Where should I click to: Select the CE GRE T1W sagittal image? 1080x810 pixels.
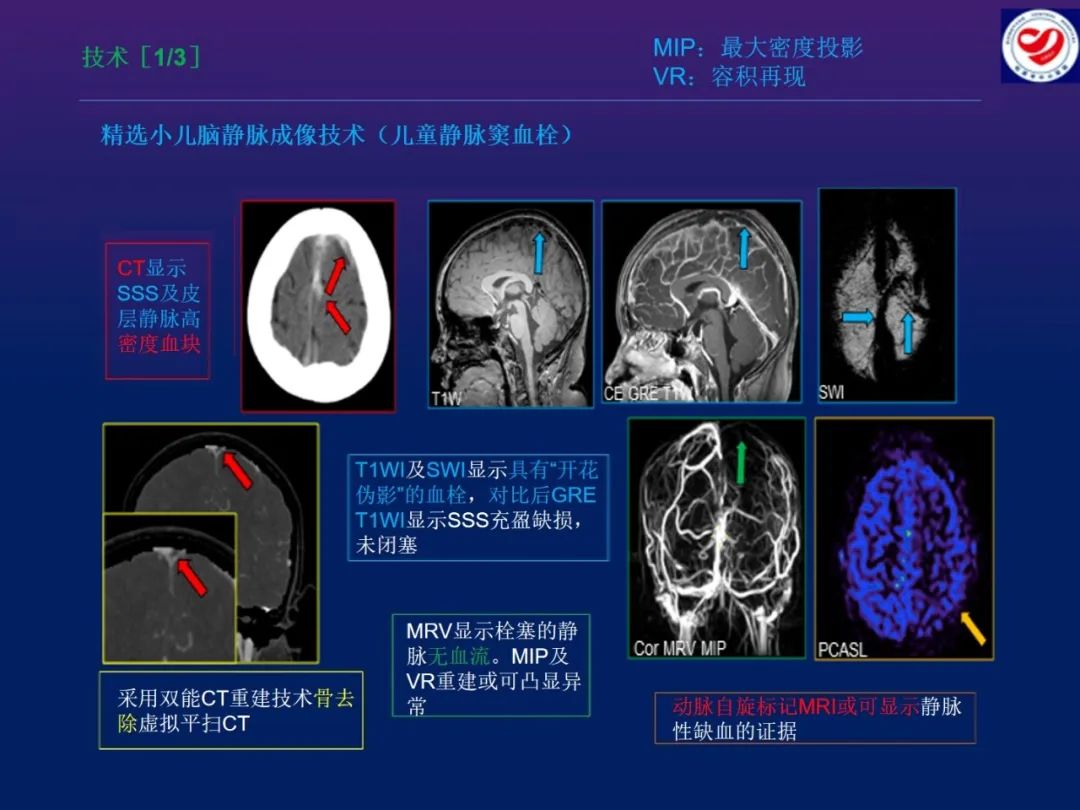pos(702,302)
